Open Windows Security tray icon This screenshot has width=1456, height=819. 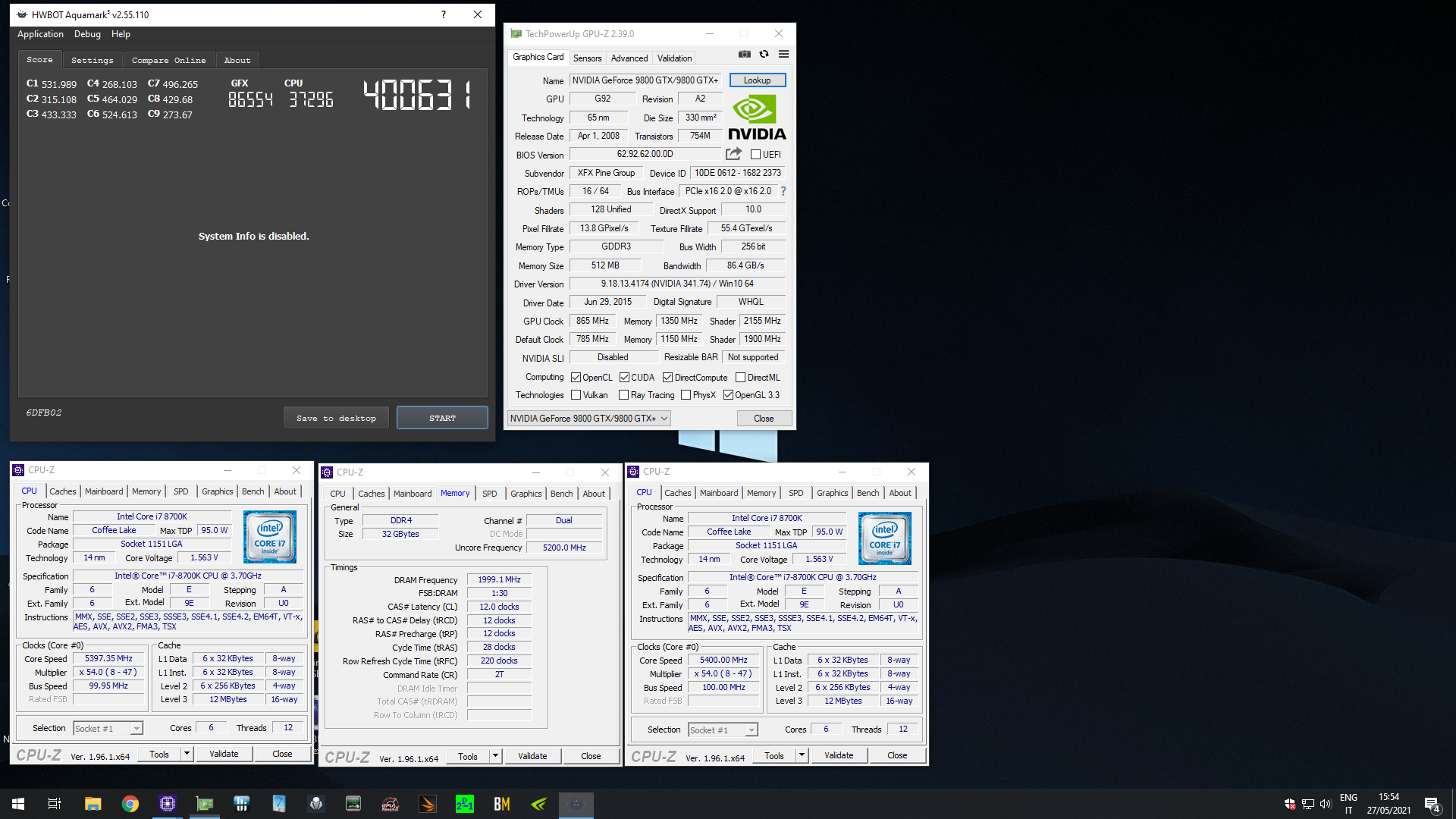[1290, 804]
